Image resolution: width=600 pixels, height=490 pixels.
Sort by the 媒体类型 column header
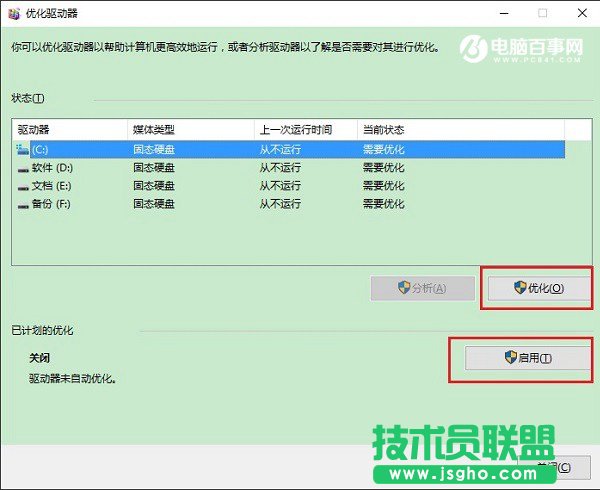pyautogui.click(x=191, y=130)
